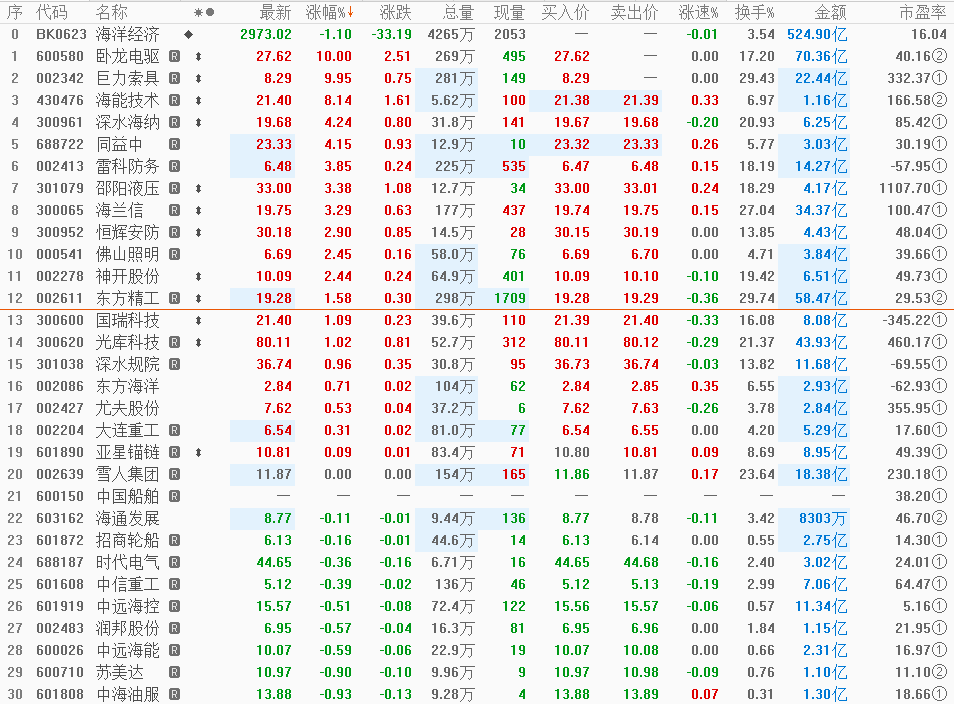Screen dimensions: 954x704
Task: Click 雷科防务 amount 14.27亿
Action: 821,166
